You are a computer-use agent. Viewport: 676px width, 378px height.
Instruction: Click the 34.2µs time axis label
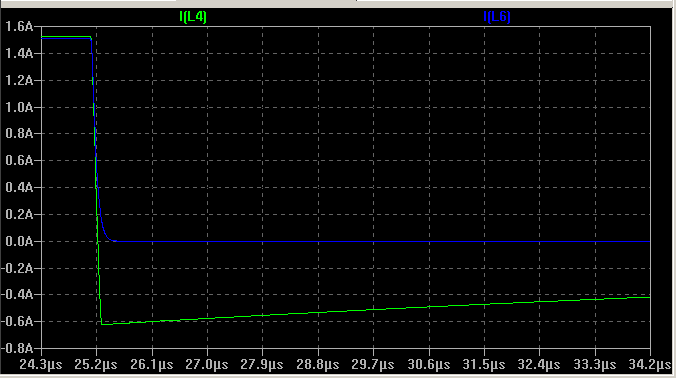click(x=650, y=365)
